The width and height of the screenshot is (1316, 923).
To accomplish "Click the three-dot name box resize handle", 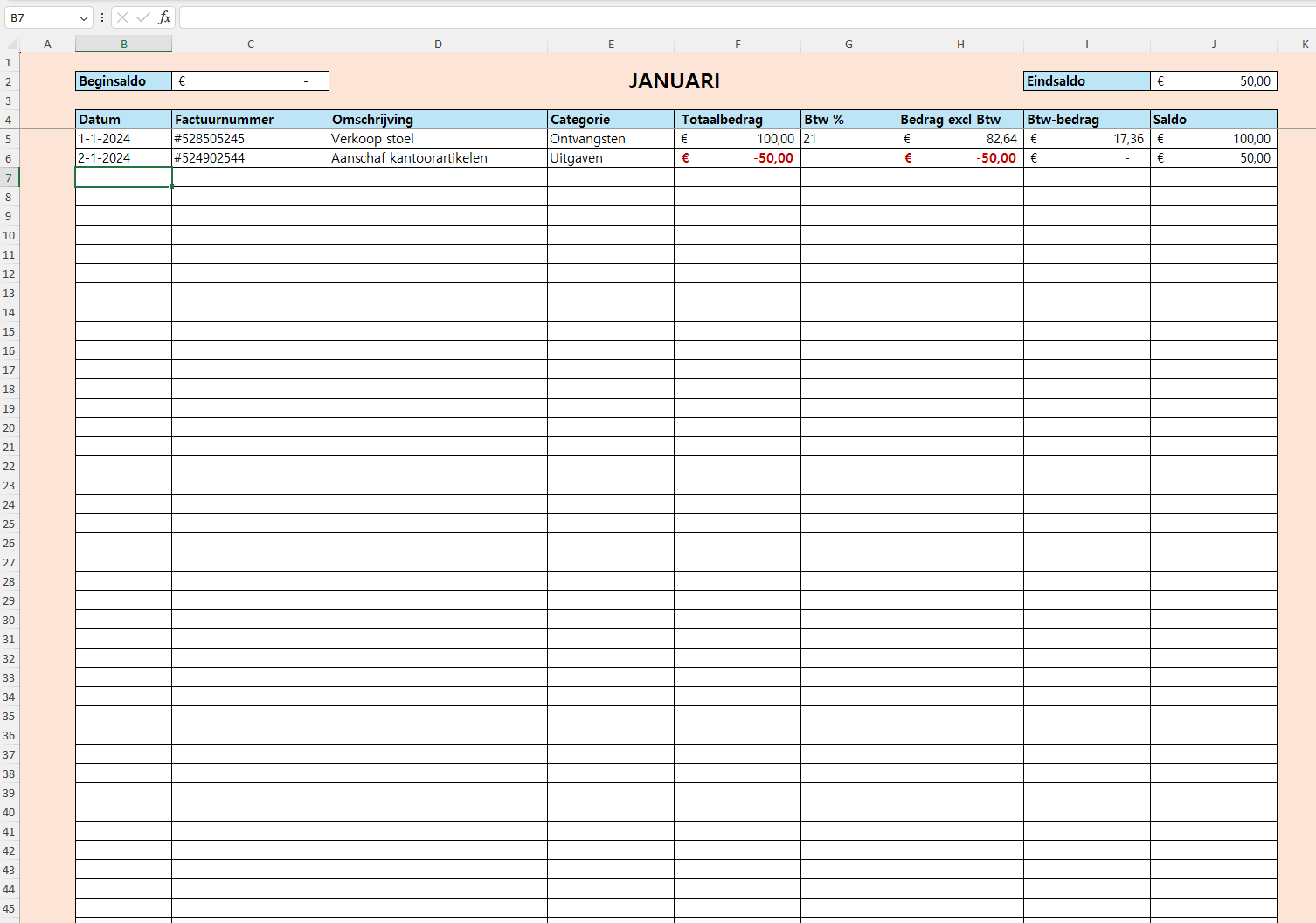I will (x=102, y=17).
